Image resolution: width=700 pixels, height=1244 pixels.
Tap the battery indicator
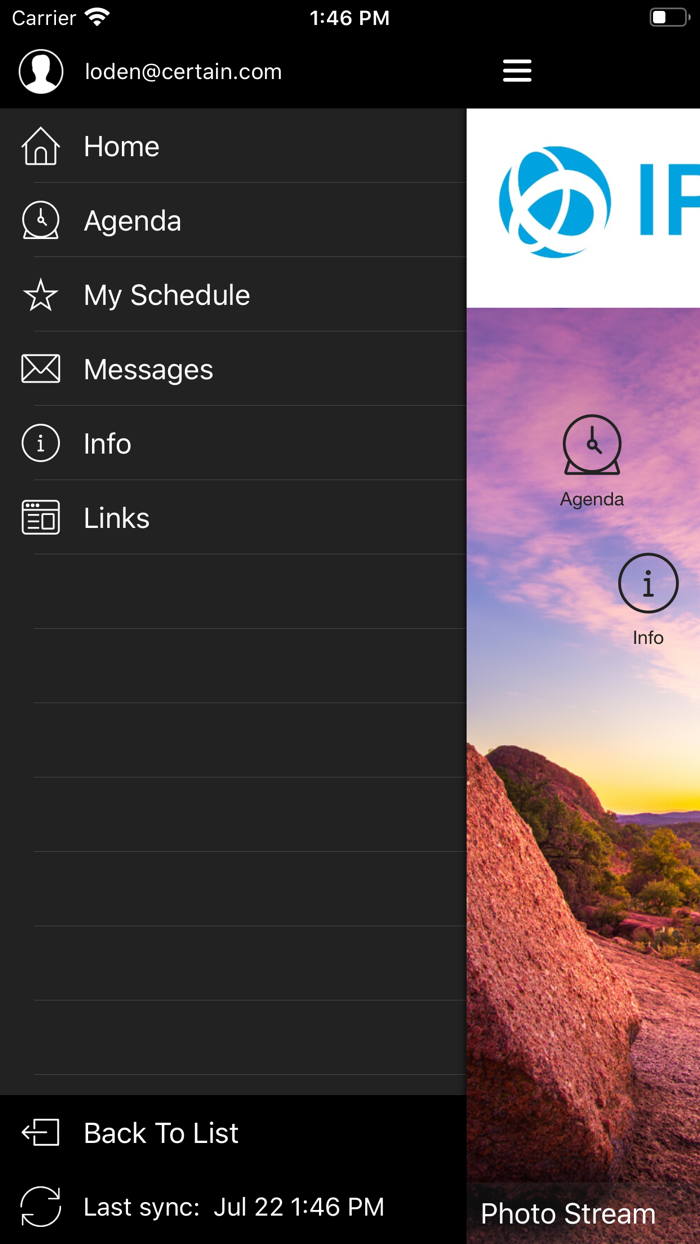pos(669,18)
